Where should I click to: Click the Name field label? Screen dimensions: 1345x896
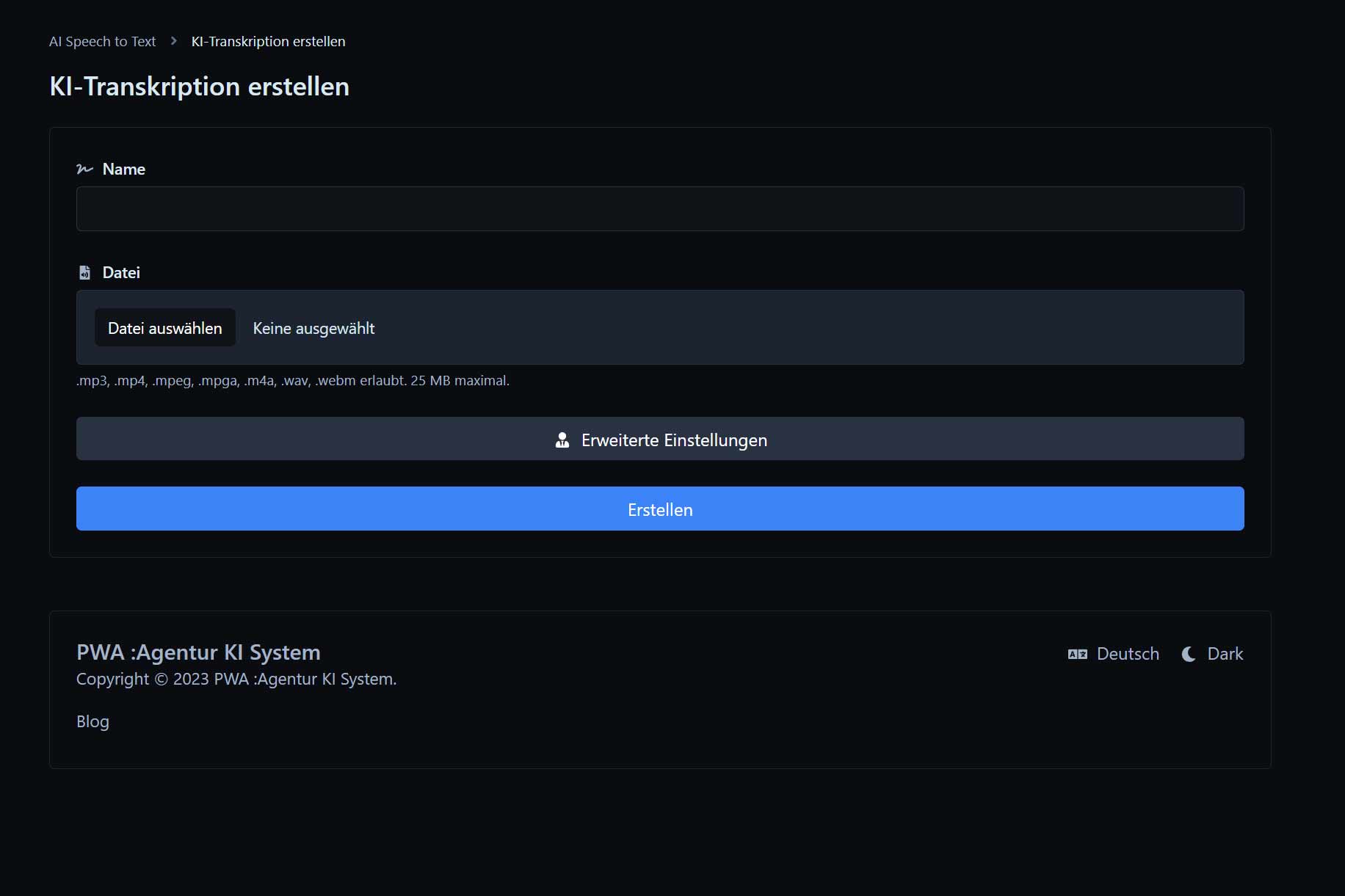click(124, 170)
